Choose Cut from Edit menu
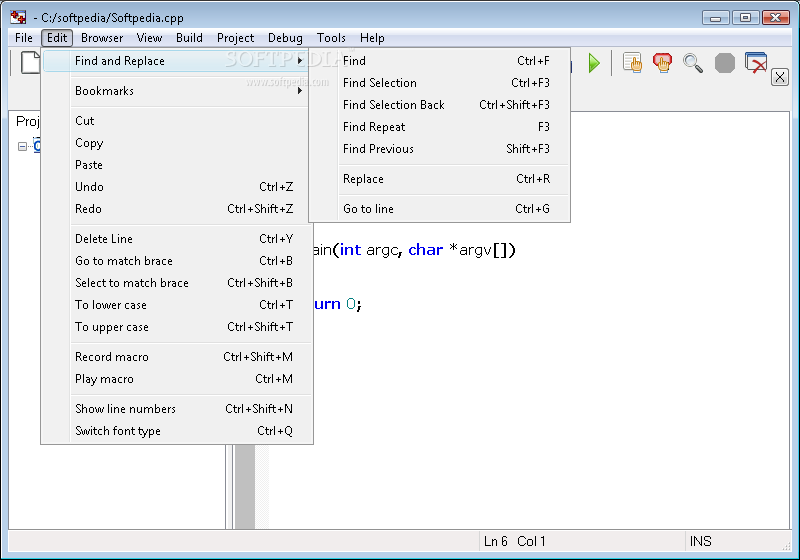This screenshot has height=560, width=800. (x=176, y=121)
